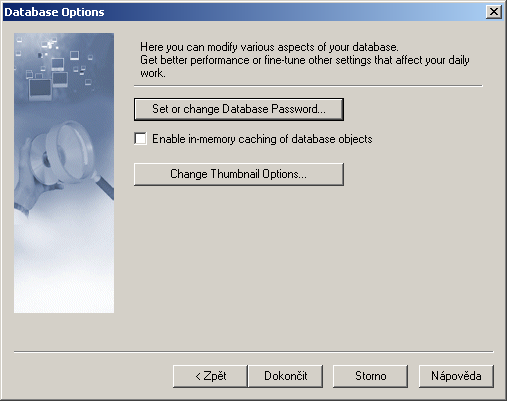
Task: Open Change Thumbnail Options dialog
Action: tap(239, 174)
